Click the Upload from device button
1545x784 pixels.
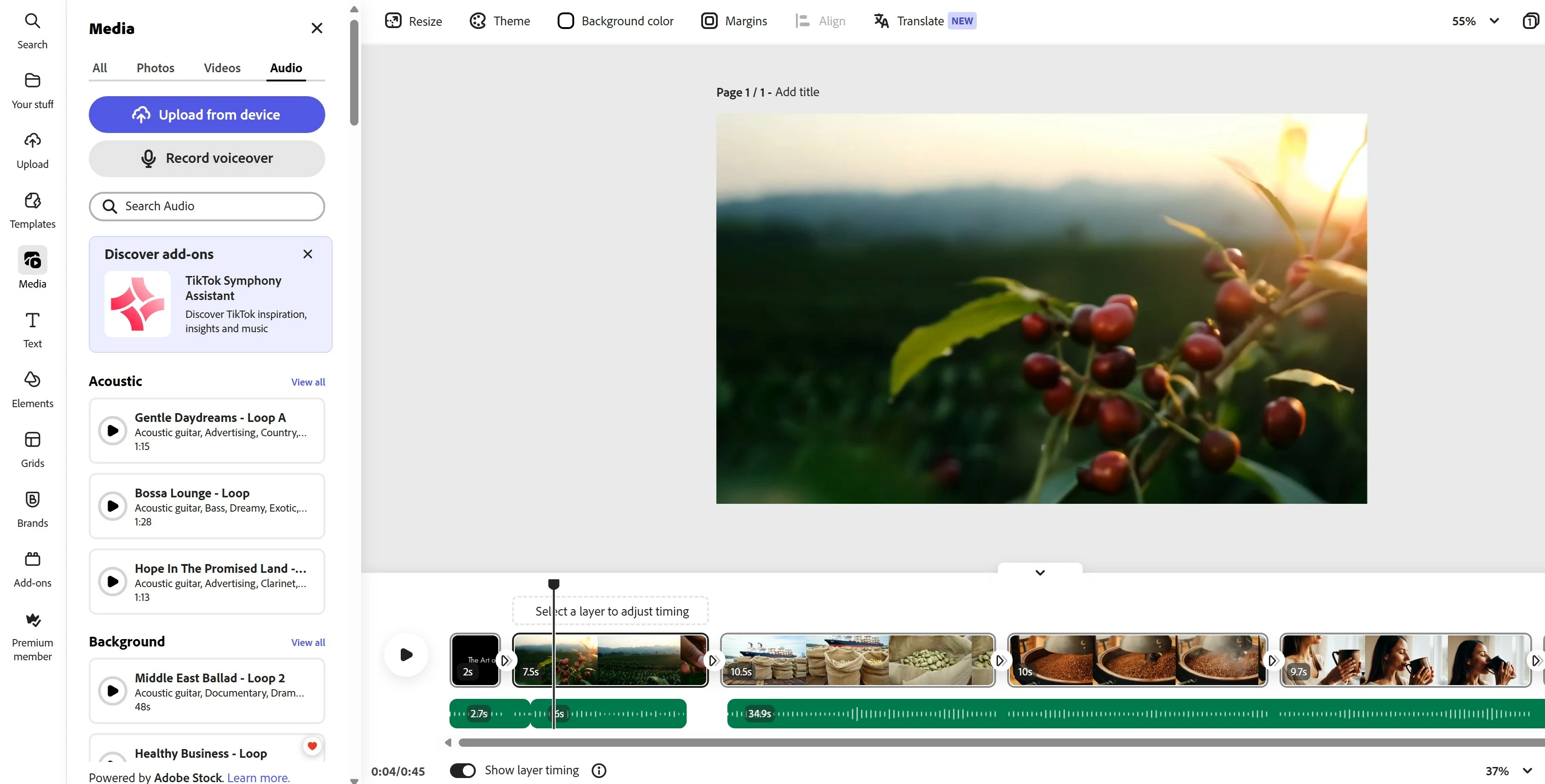[207, 115]
